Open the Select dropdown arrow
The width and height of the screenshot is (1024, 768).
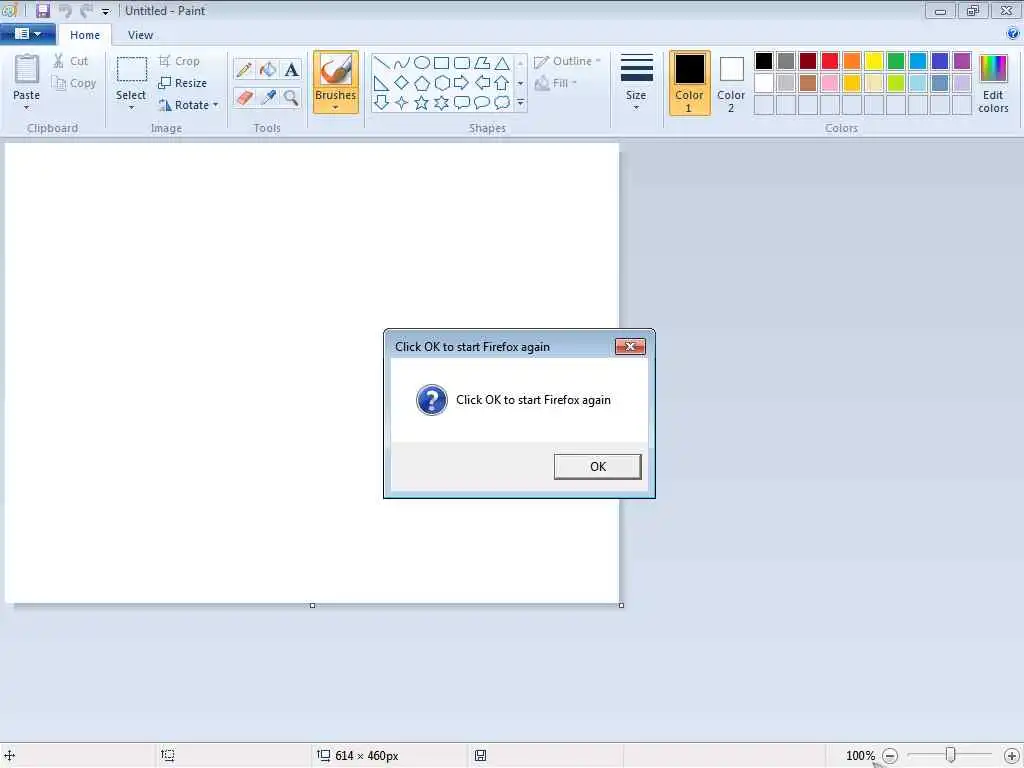point(131,108)
